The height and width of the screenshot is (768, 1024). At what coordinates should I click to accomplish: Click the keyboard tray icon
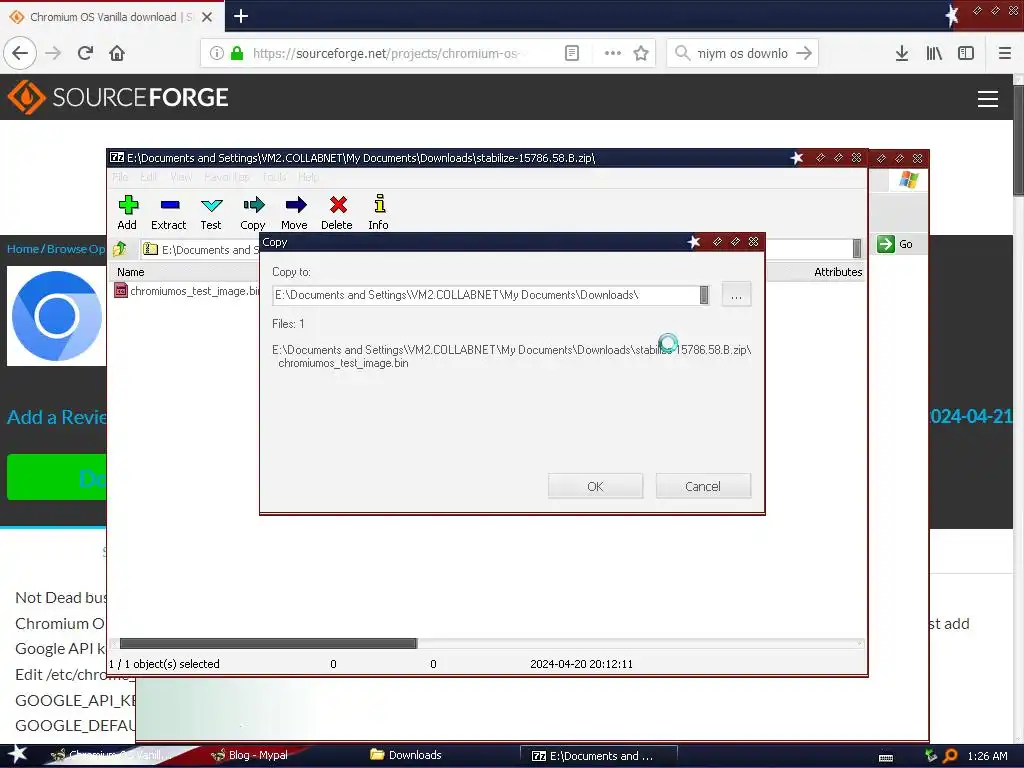point(886,757)
